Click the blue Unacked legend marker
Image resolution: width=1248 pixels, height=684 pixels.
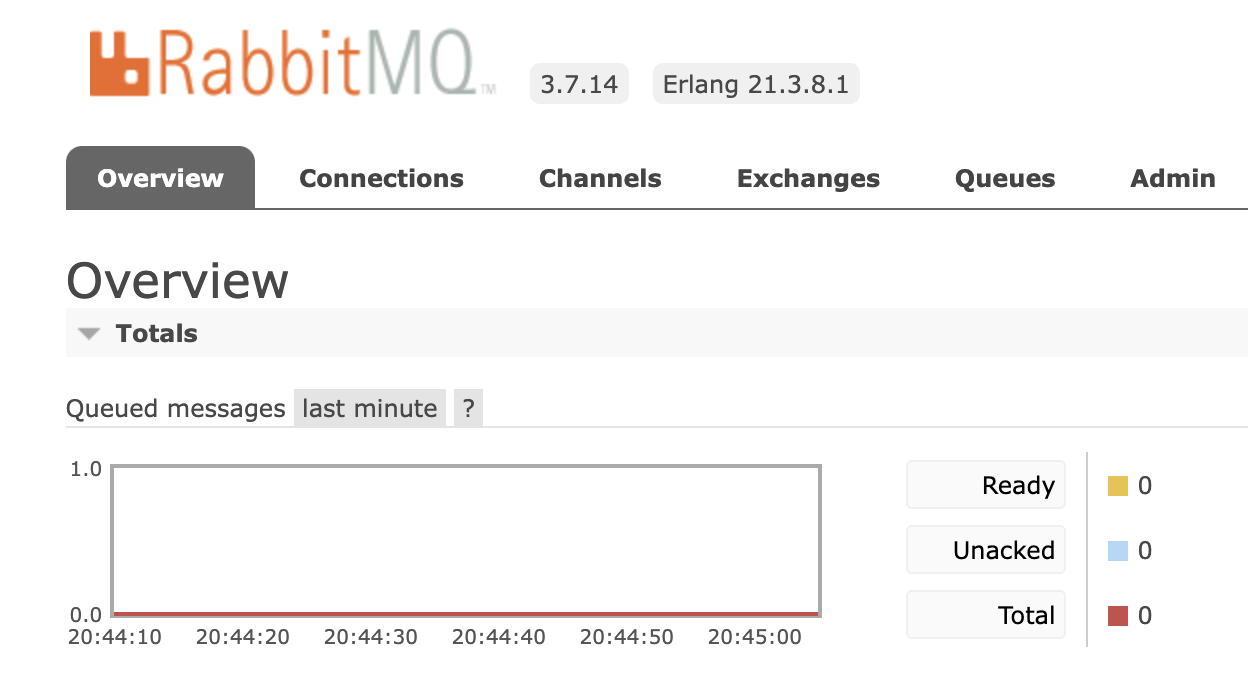tap(1119, 549)
